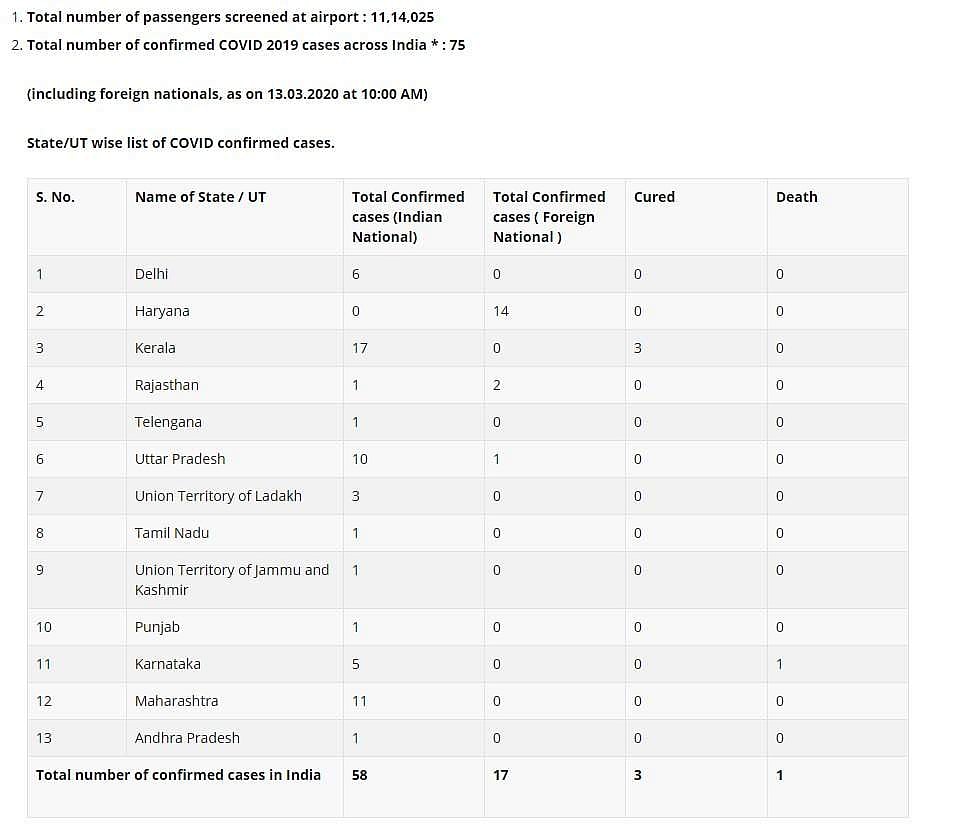
Task: Select the Haryana row label
Action: pos(162,311)
